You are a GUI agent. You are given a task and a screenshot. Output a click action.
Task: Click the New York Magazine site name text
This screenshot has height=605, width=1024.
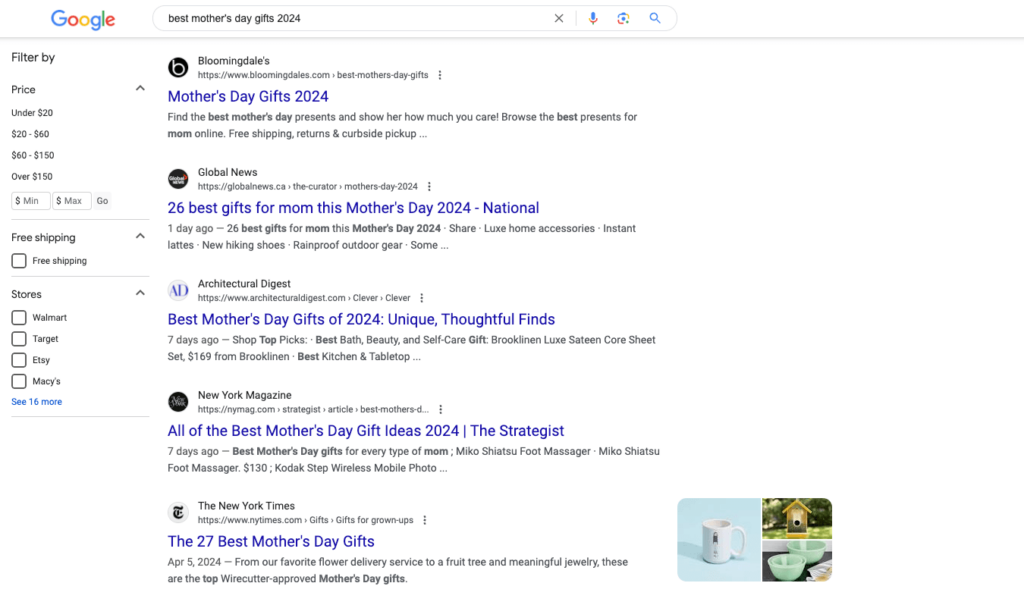coord(245,395)
